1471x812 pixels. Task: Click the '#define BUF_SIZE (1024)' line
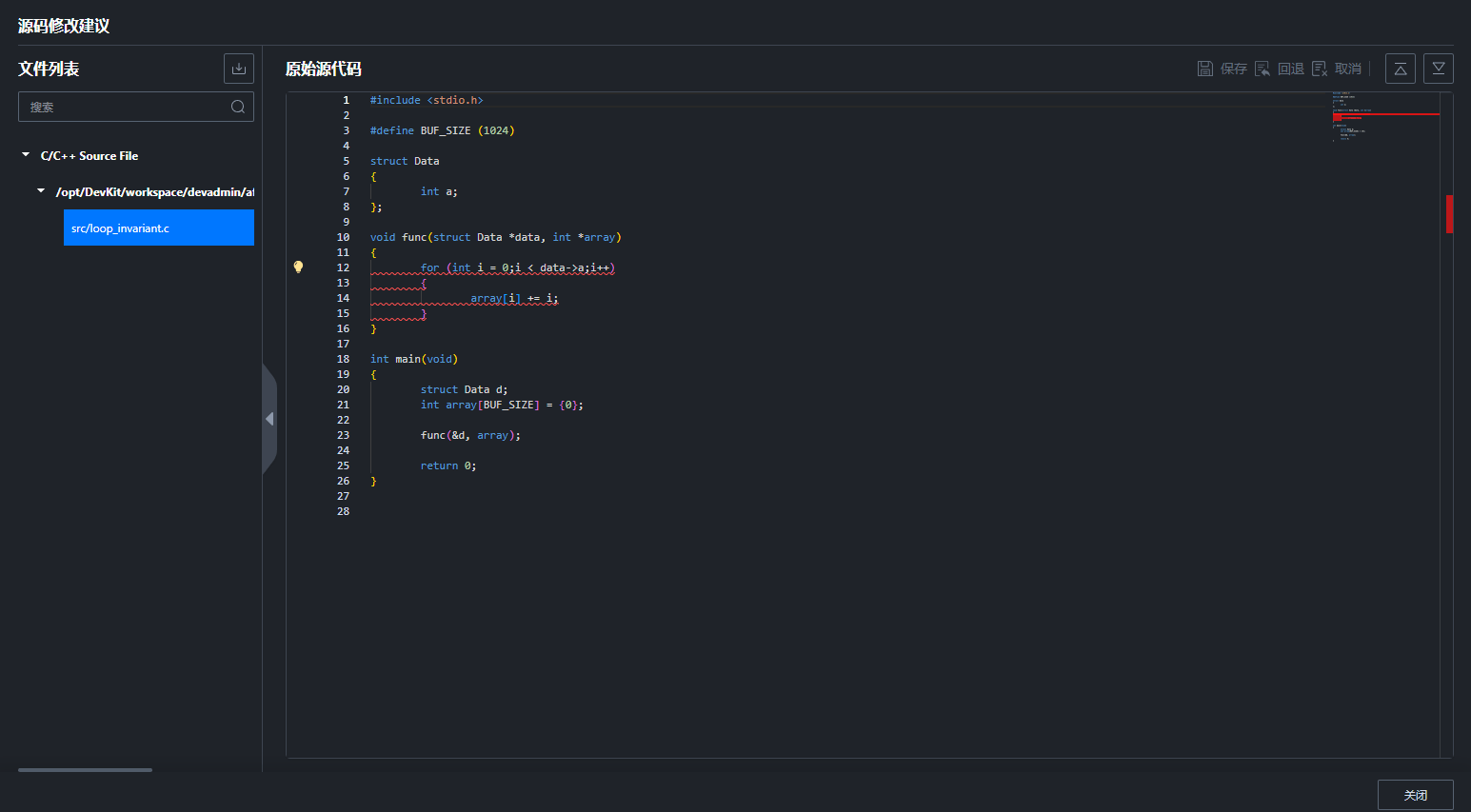pos(442,130)
